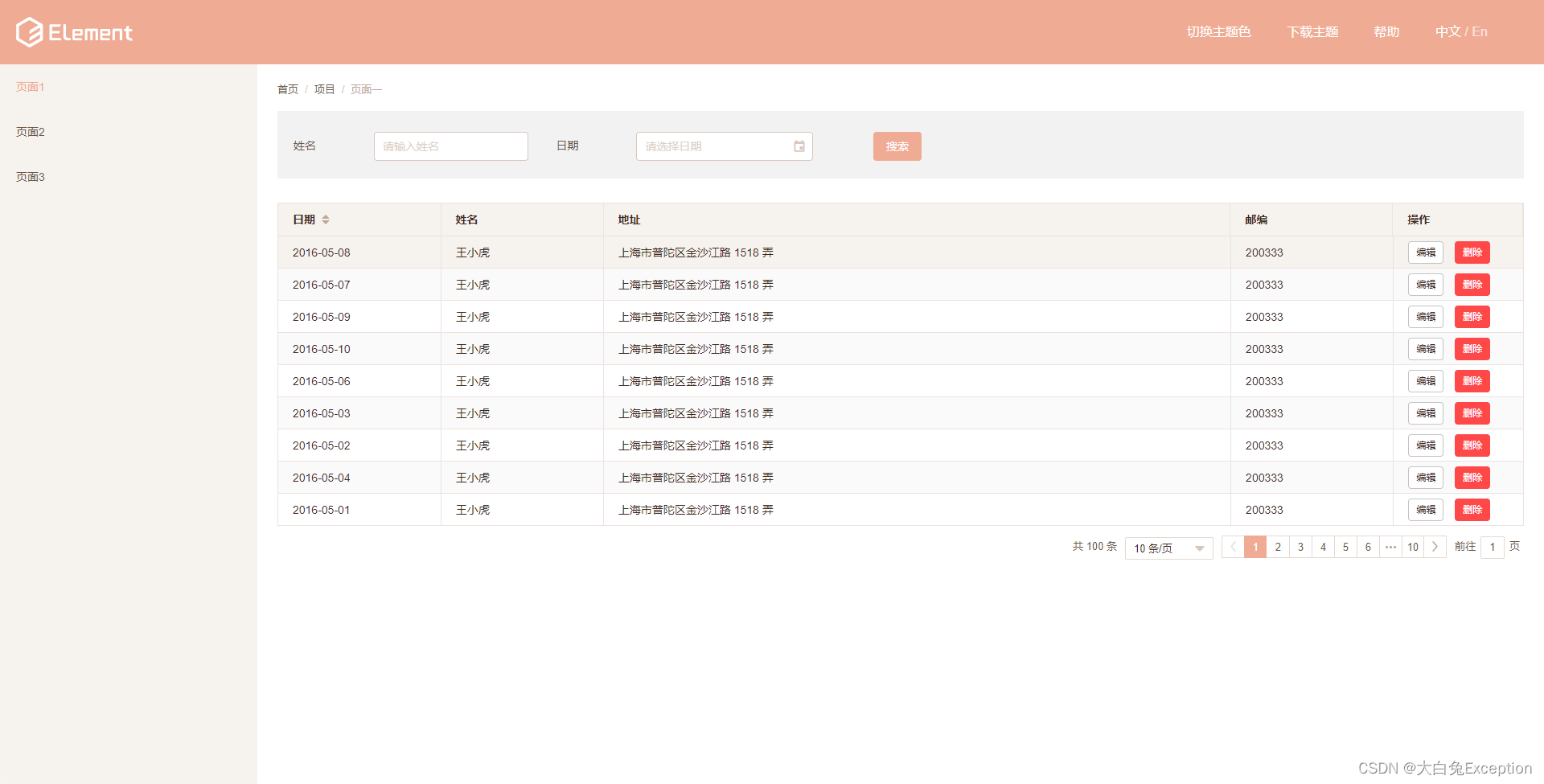Viewport: 1544px width, 784px height.
Task: Open the 10 条/页 page size dropdown
Action: [1168, 548]
